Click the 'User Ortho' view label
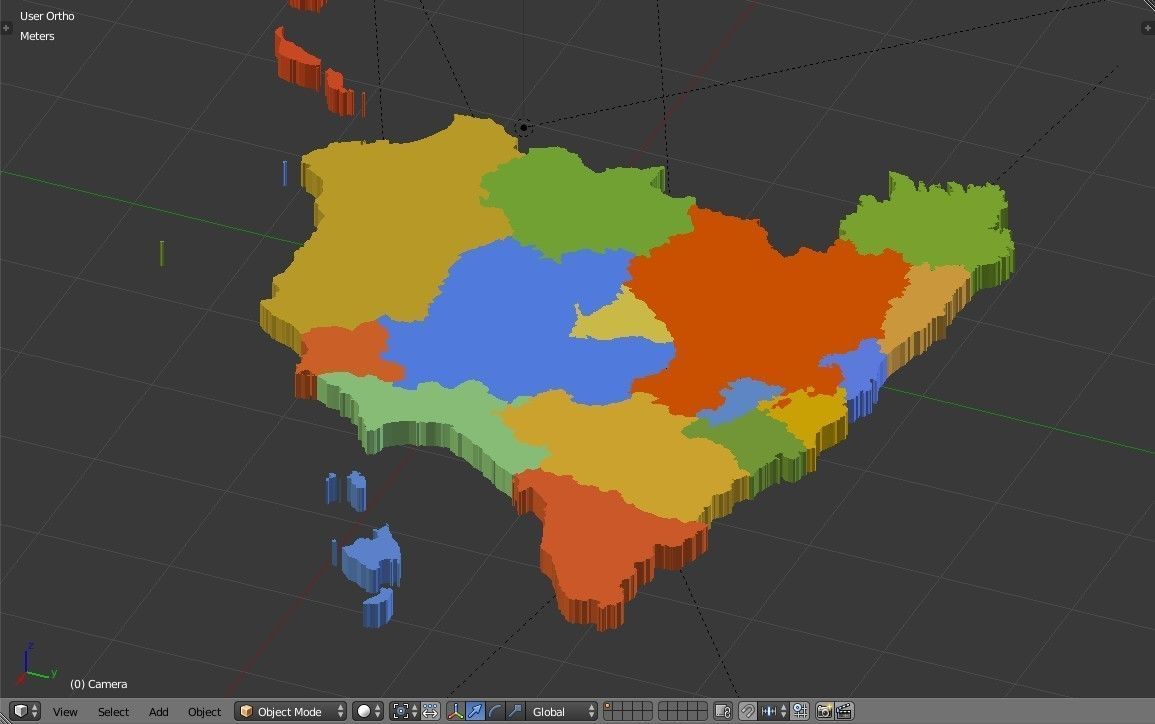Viewport: 1155px width, 724px height. (47, 15)
